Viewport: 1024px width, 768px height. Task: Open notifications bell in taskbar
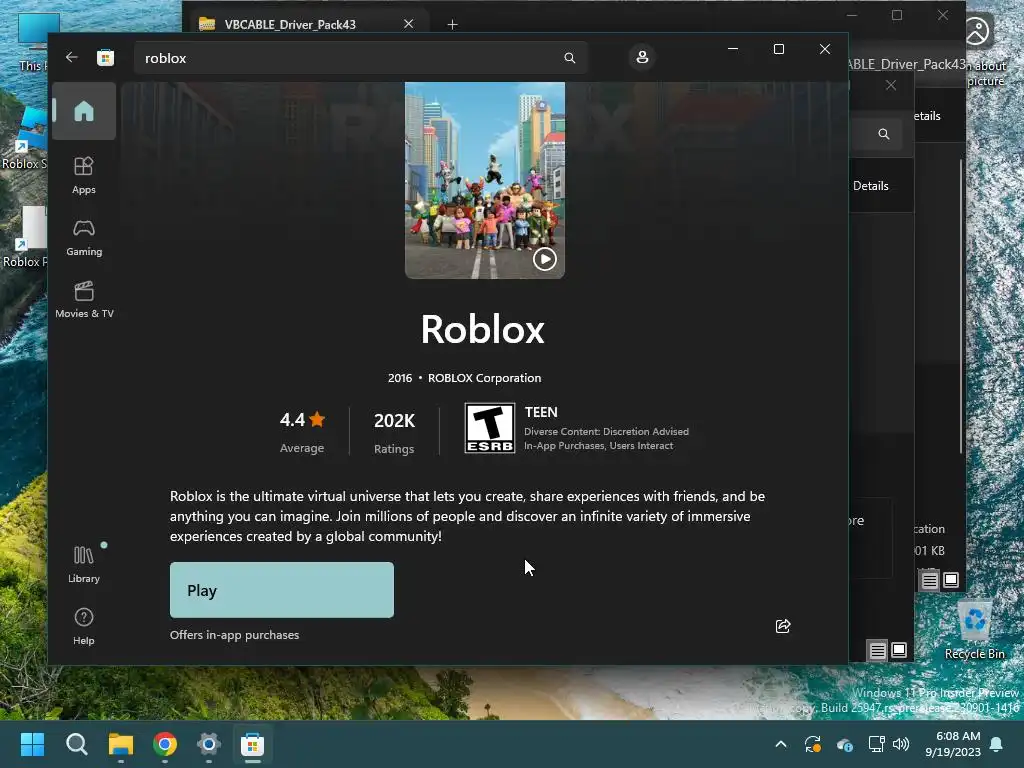click(x=997, y=744)
